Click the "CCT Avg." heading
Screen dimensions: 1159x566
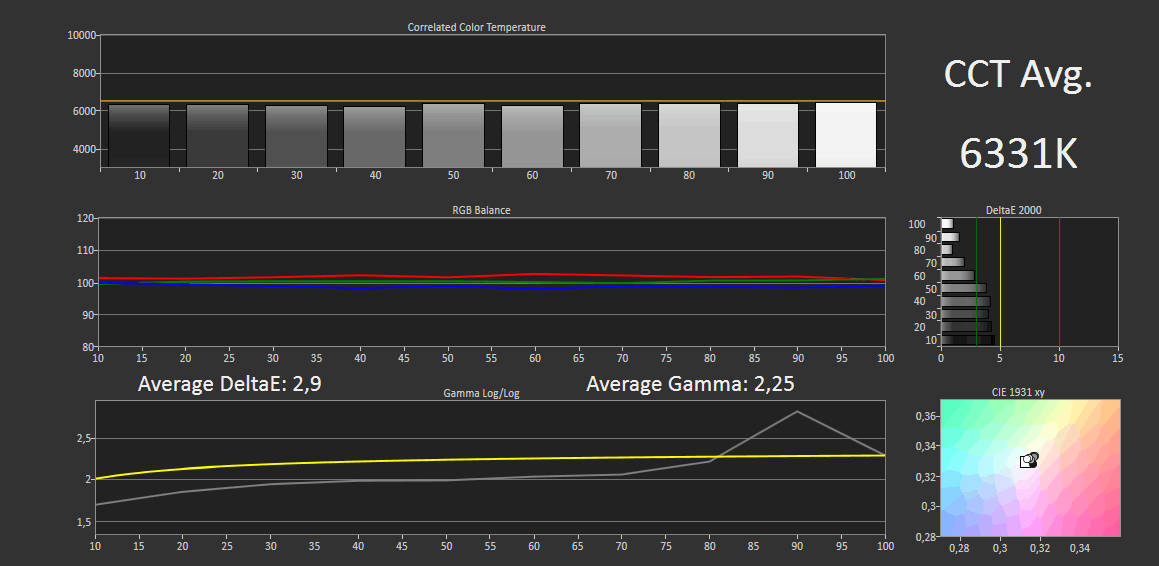point(1018,75)
